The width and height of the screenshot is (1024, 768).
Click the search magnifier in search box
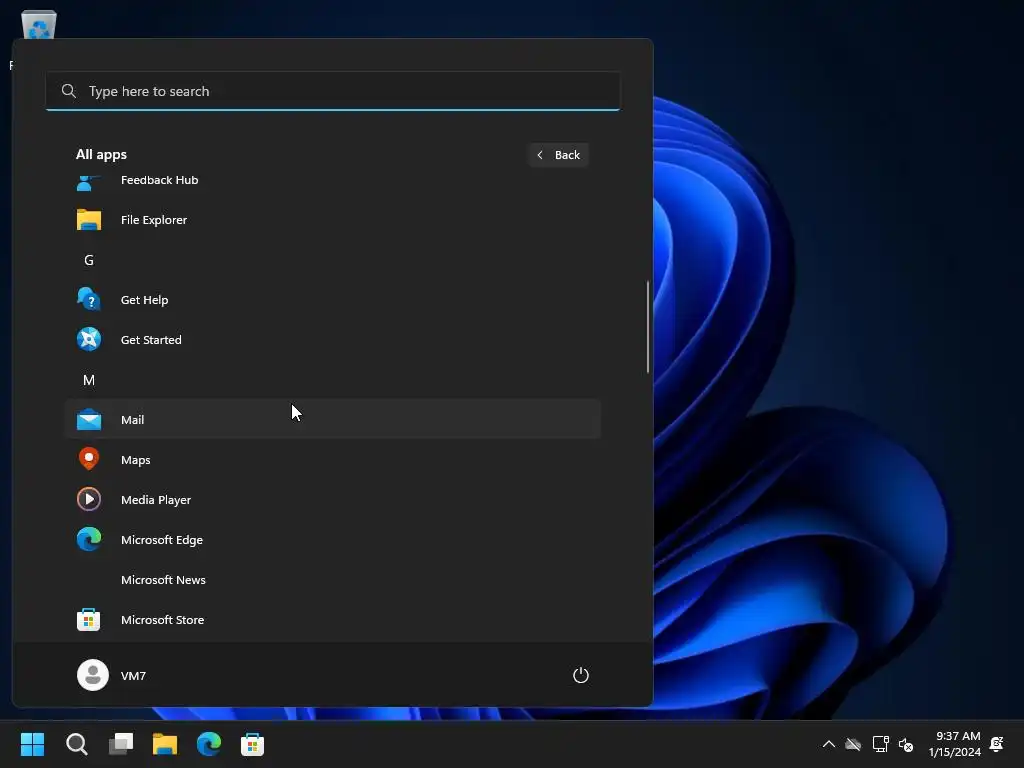(69, 91)
